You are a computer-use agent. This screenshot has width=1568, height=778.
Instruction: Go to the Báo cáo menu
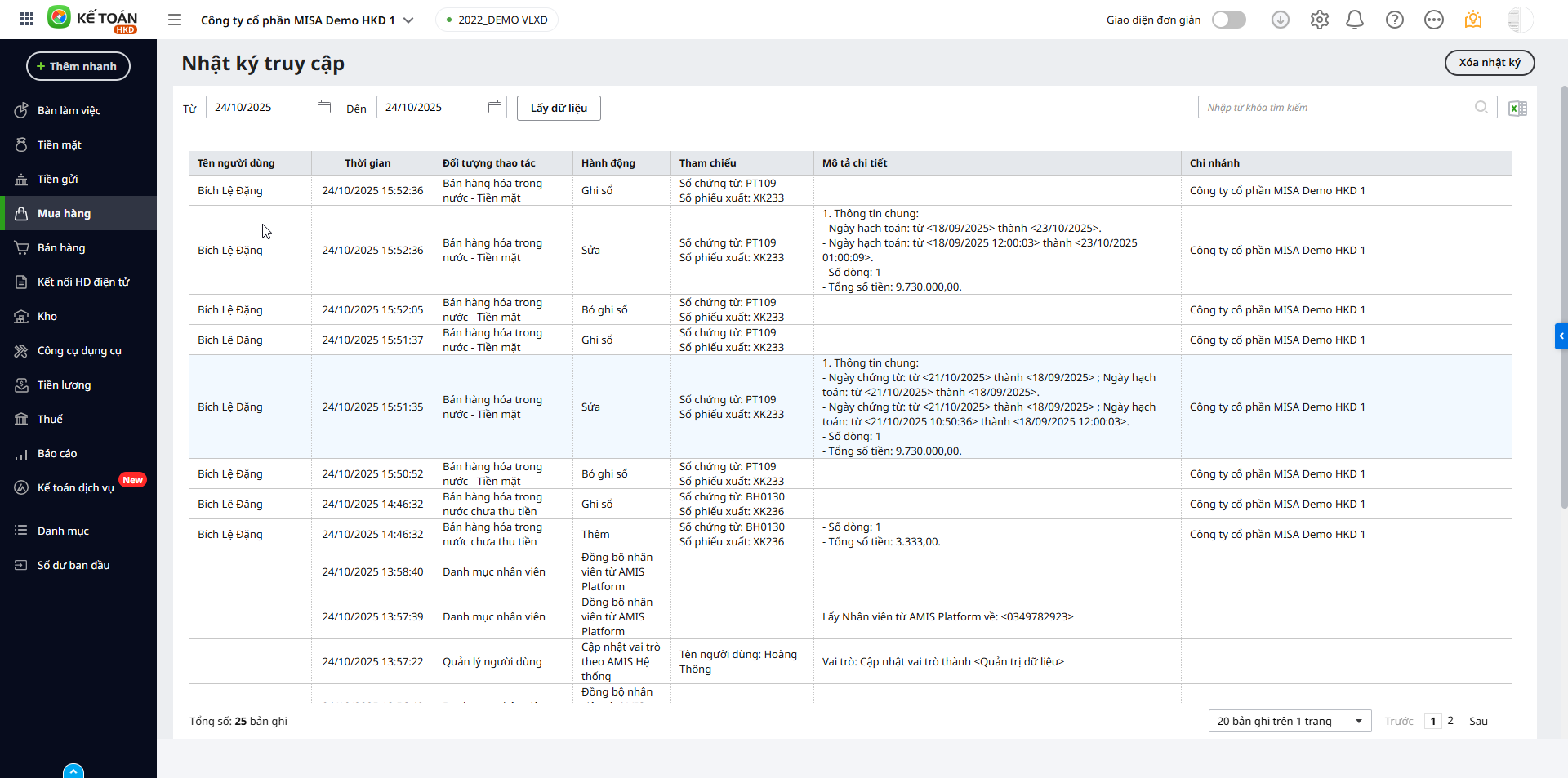[57, 453]
